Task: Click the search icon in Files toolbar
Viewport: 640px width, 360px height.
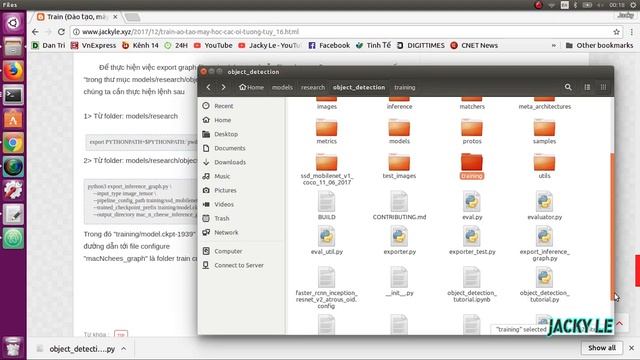Action: click(x=568, y=87)
